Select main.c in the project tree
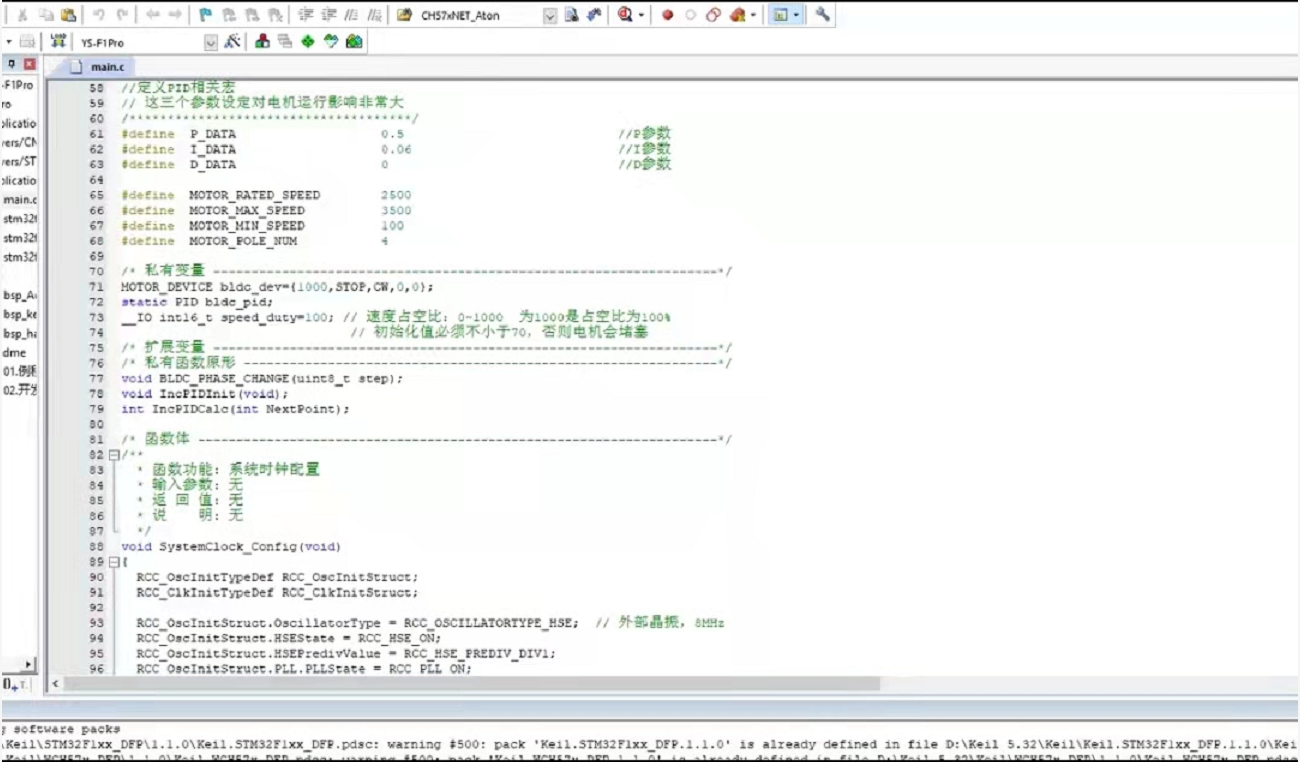 19,200
